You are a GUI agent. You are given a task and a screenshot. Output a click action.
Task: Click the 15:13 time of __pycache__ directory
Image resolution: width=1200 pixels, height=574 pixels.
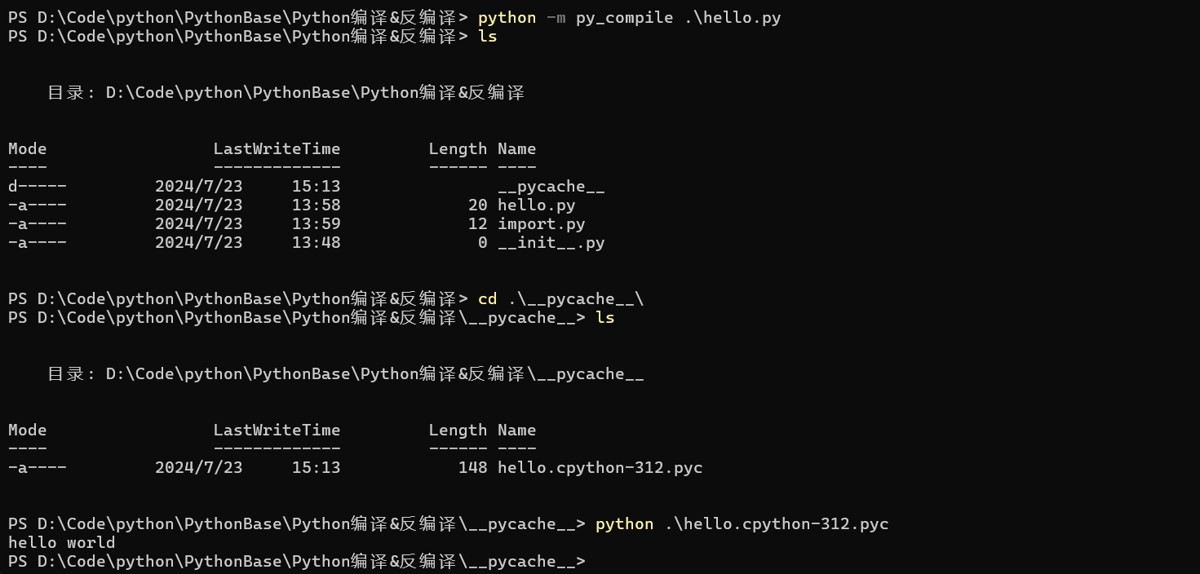(x=316, y=186)
